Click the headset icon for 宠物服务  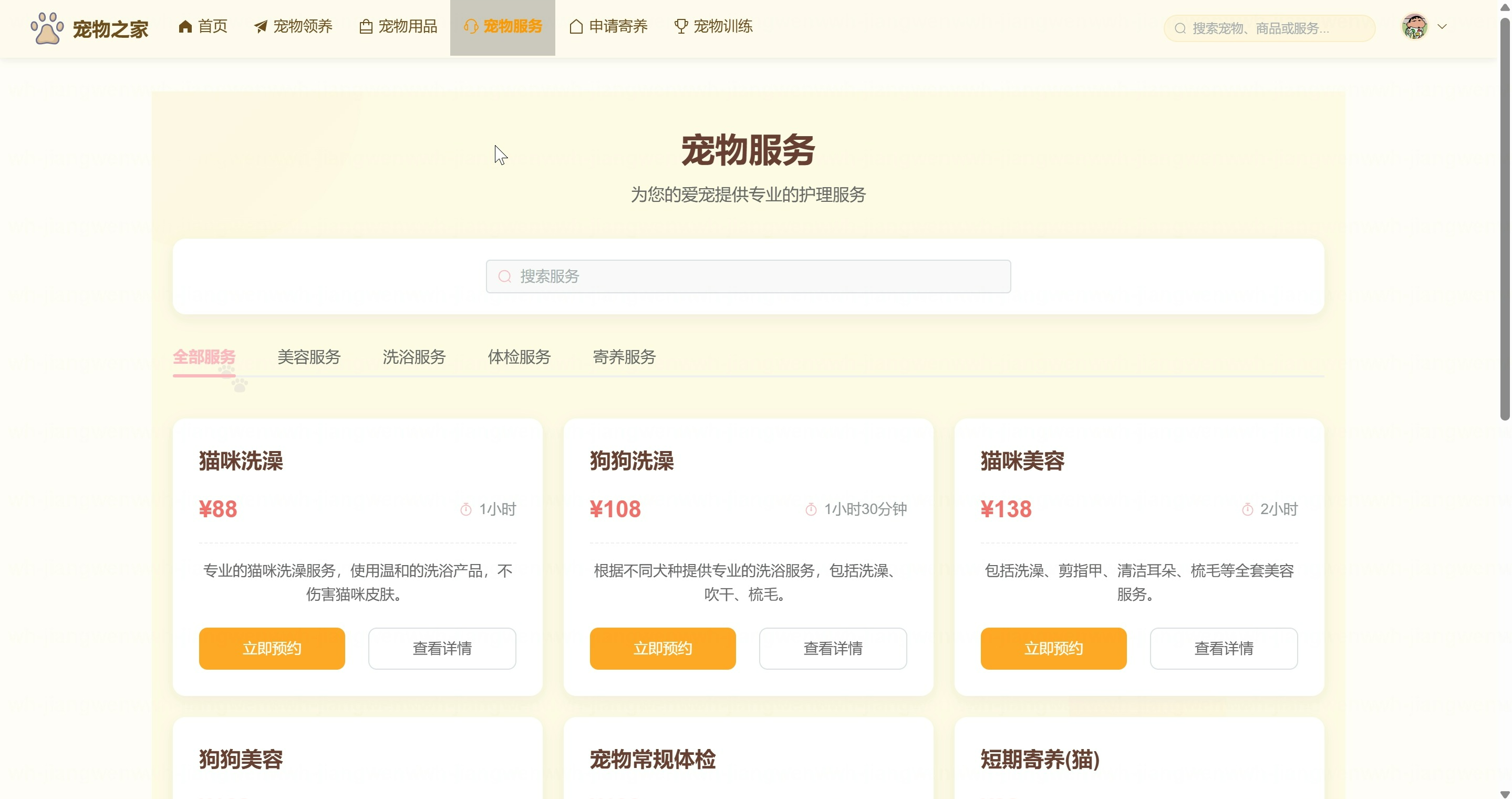(471, 26)
